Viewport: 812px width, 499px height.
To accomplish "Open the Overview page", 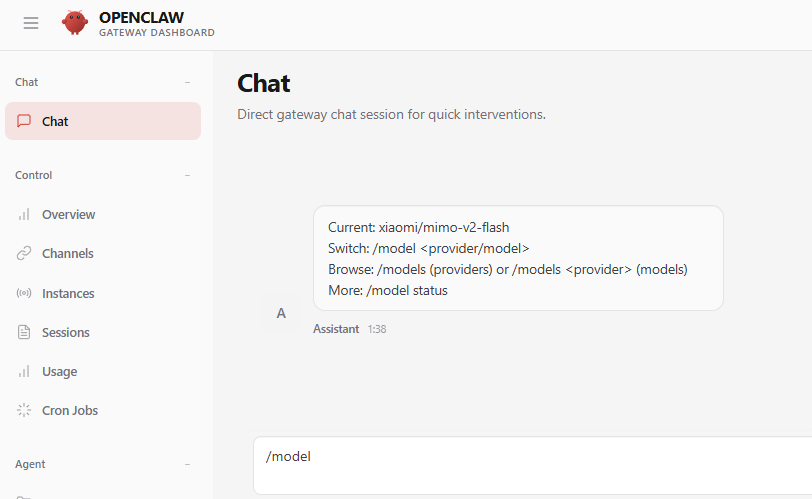I will click(x=68, y=214).
